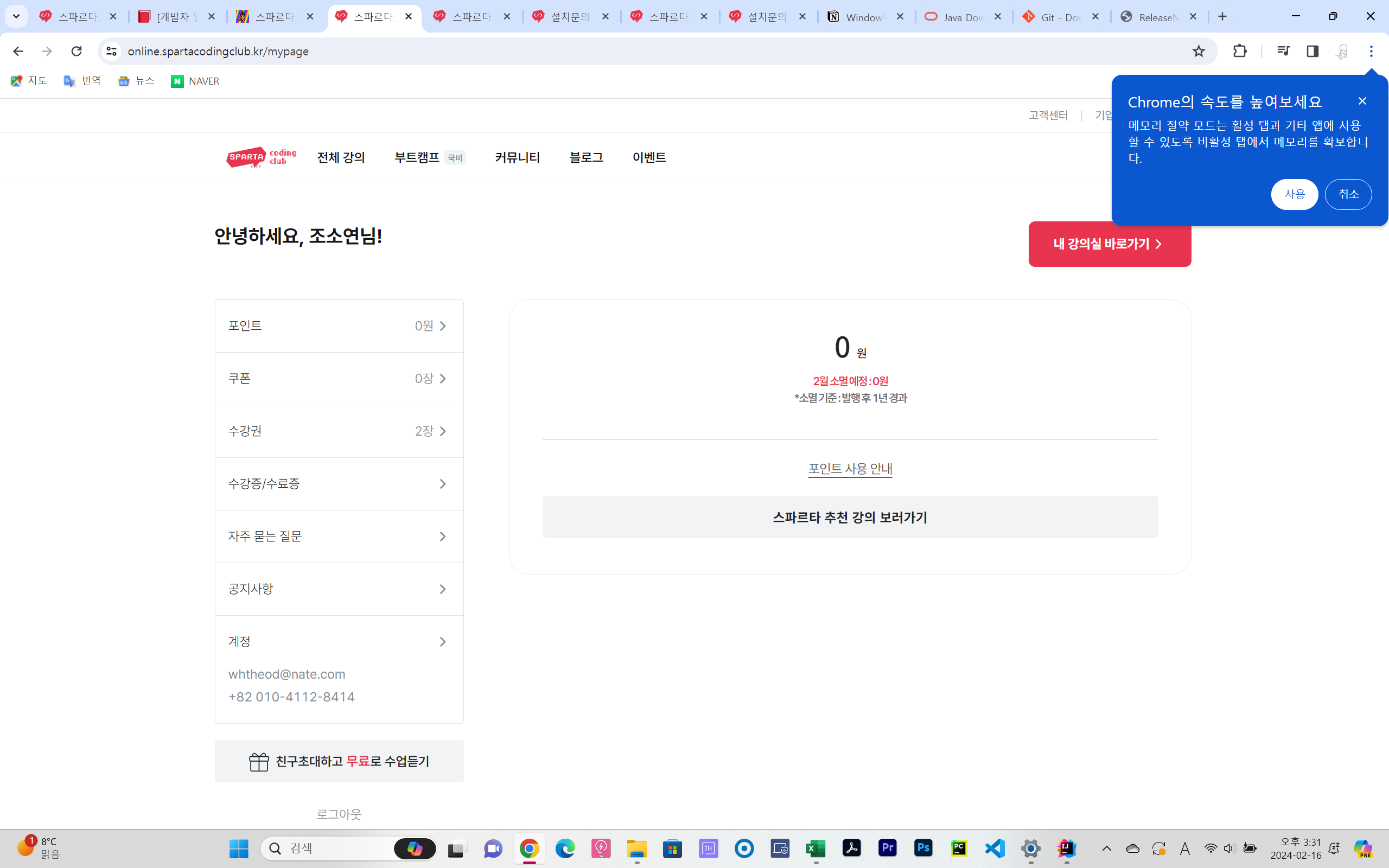Image resolution: width=1389 pixels, height=868 pixels.
Task: Launch PyCharm from taskbar
Action: pyautogui.click(x=959, y=848)
